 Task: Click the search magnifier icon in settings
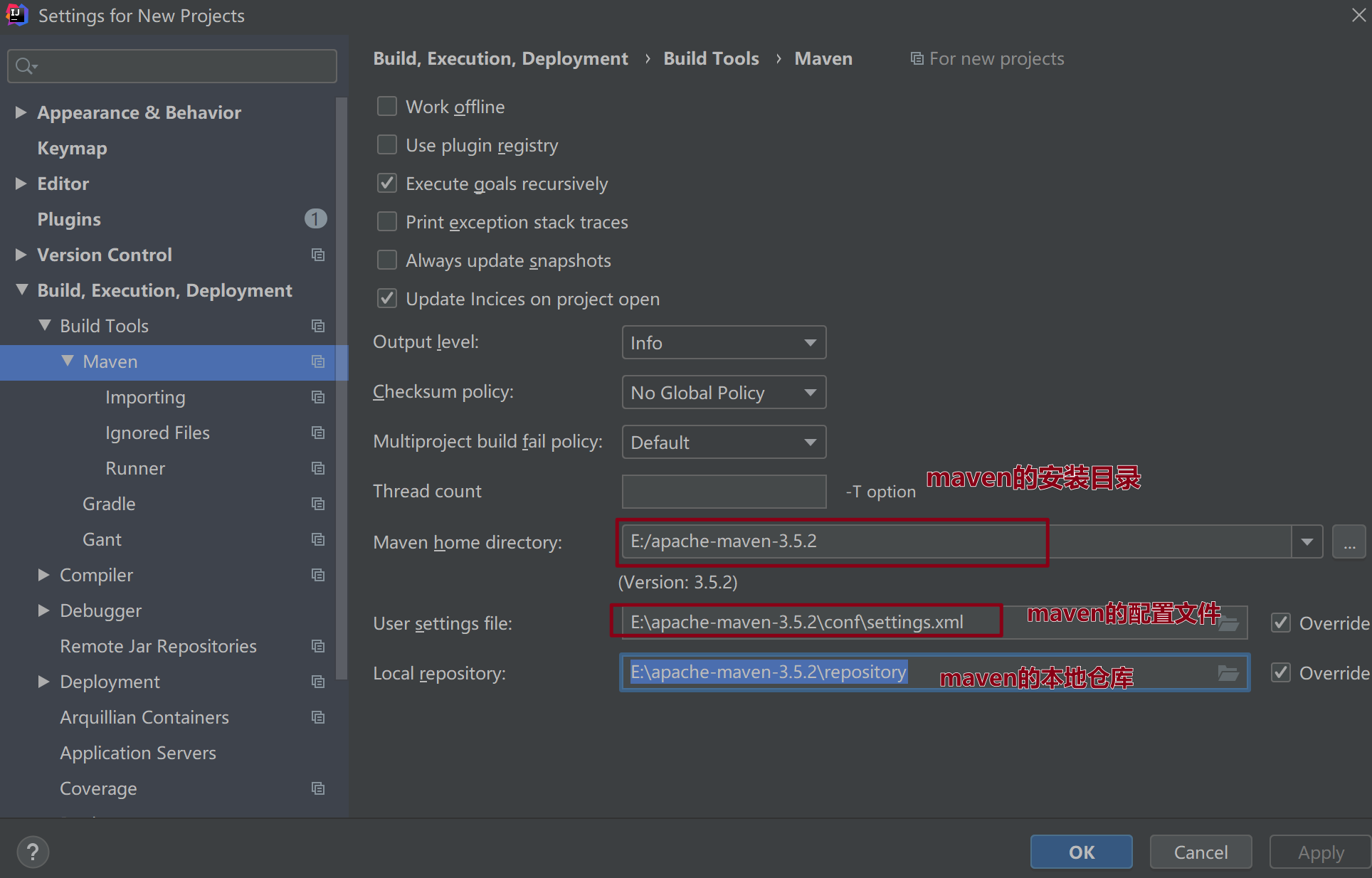(x=26, y=66)
